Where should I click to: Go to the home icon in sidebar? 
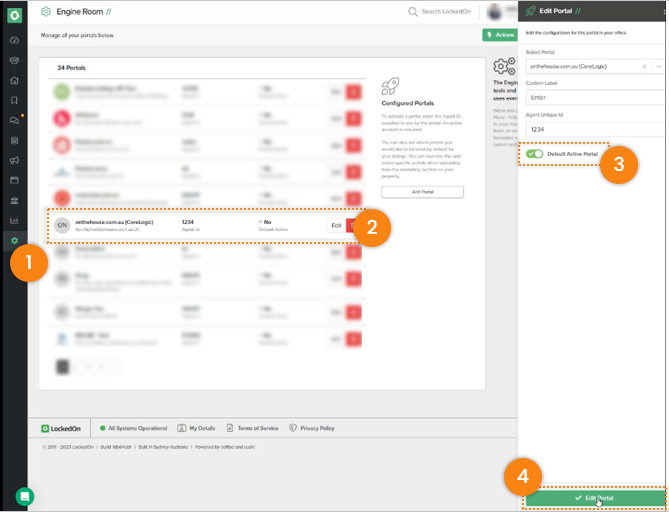coord(14,80)
